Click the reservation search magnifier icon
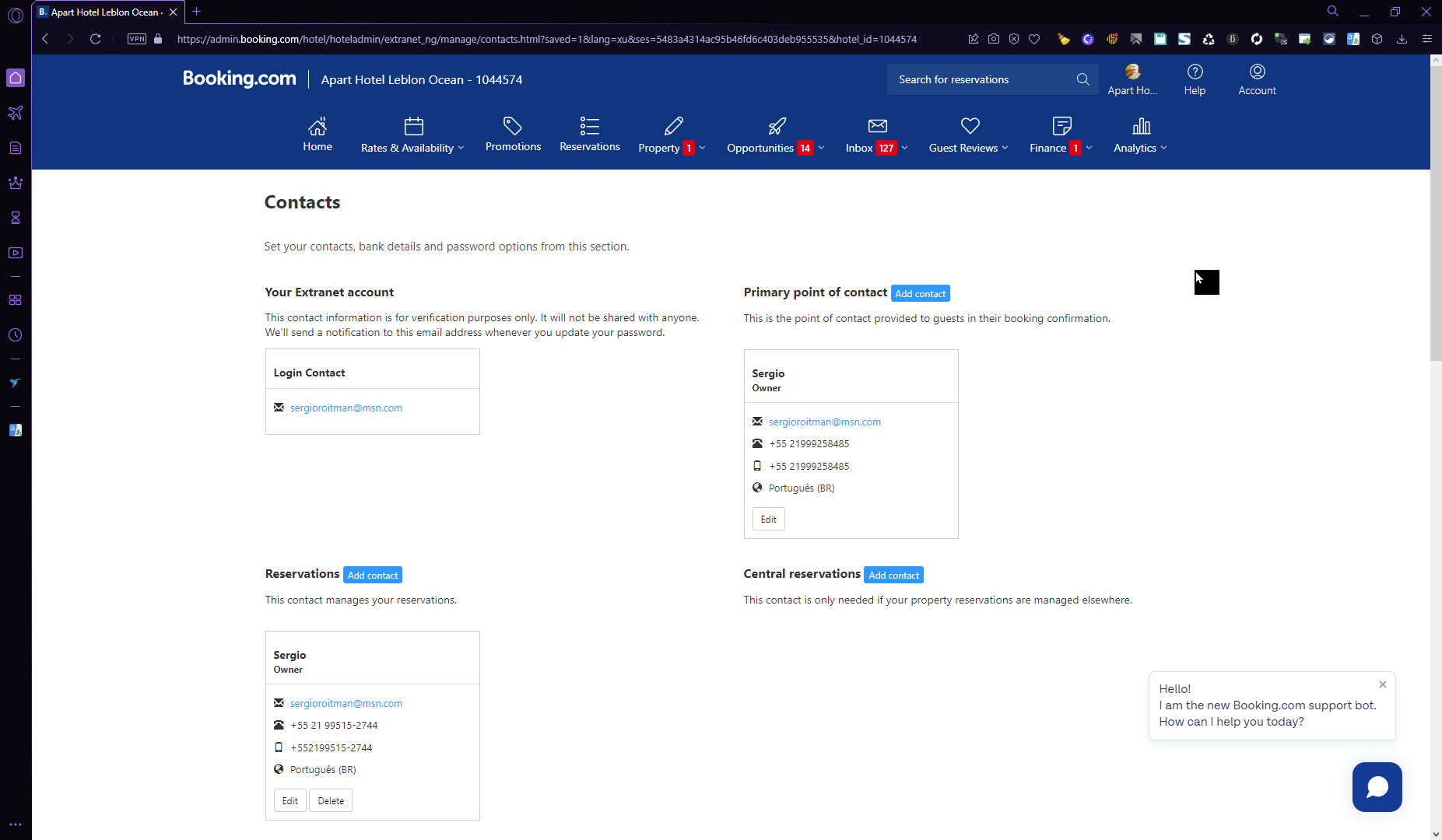The height and width of the screenshot is (840, 1442). pyautogui.click(x=1082, y=79)
